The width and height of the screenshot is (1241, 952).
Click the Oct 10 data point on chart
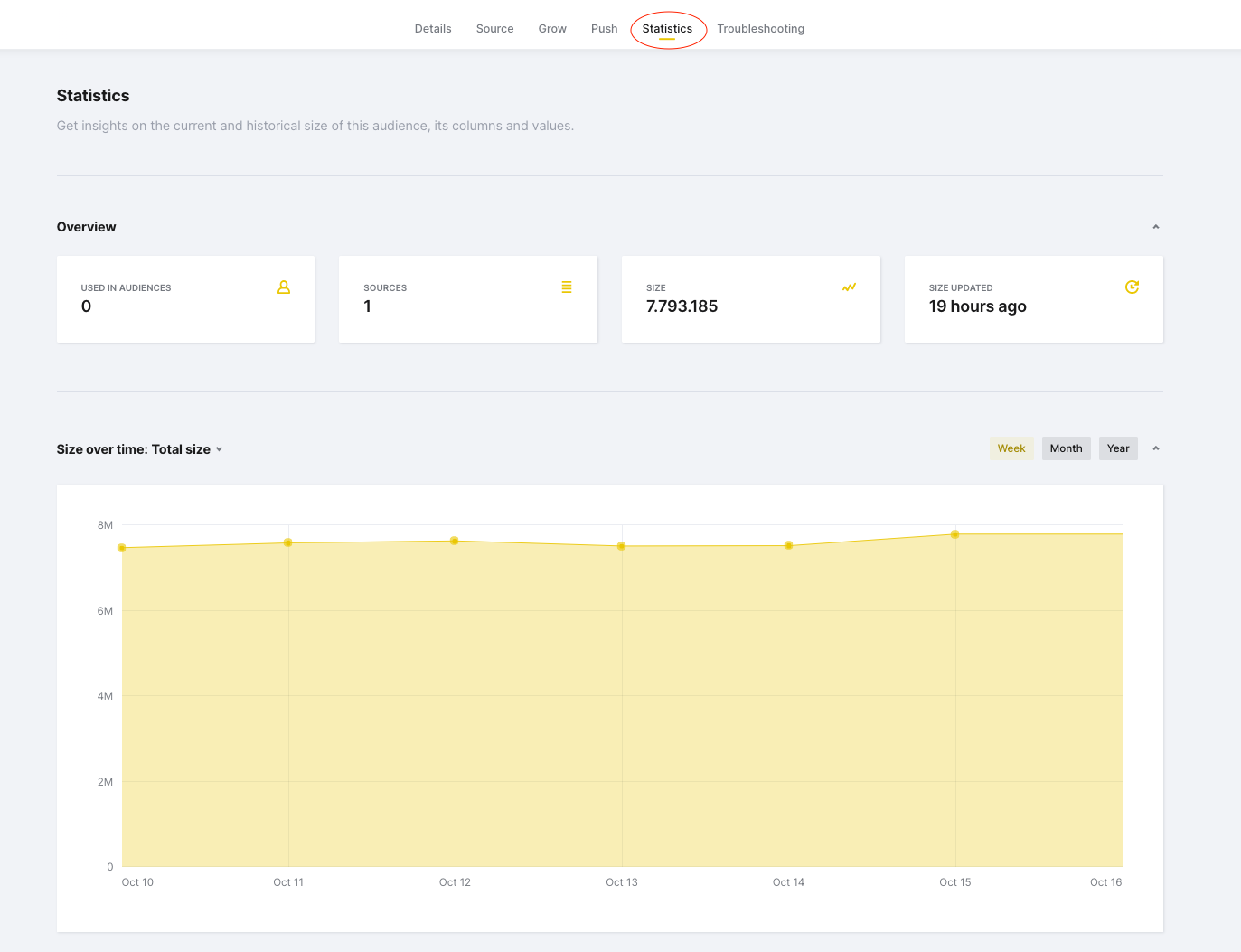[x=122, y=548]
